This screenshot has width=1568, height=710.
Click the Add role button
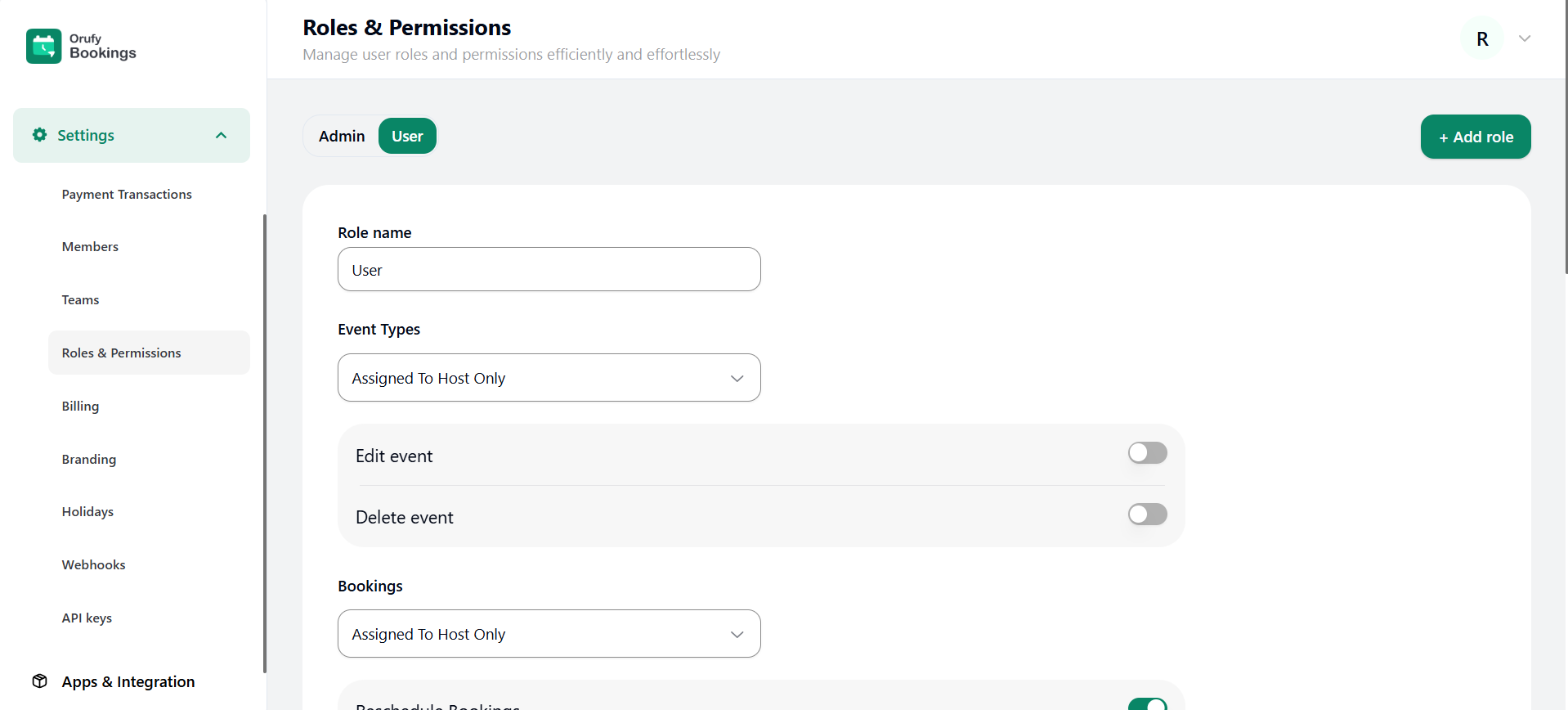click(x=1475, y=137)
